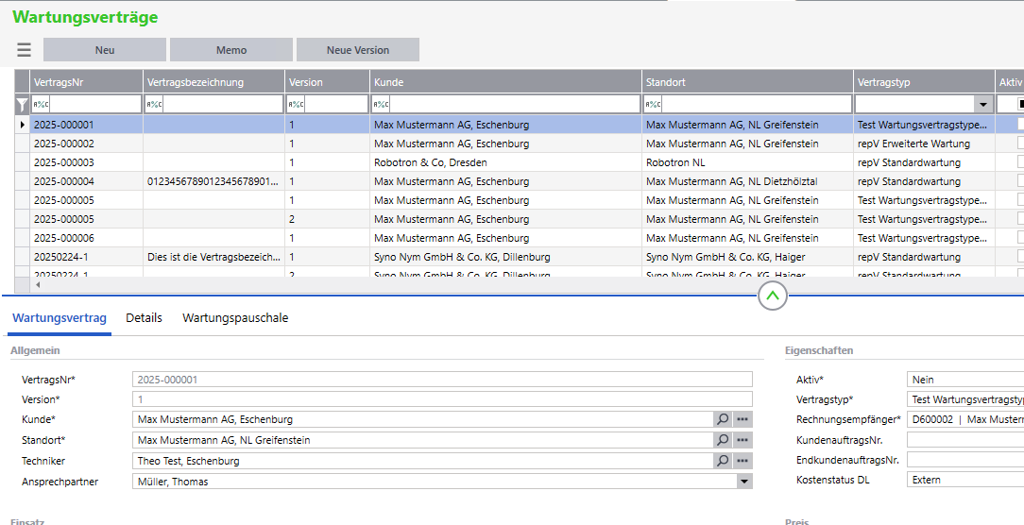
Task: Click the search magnifier for Kunde field
Action: pos(722,419)
